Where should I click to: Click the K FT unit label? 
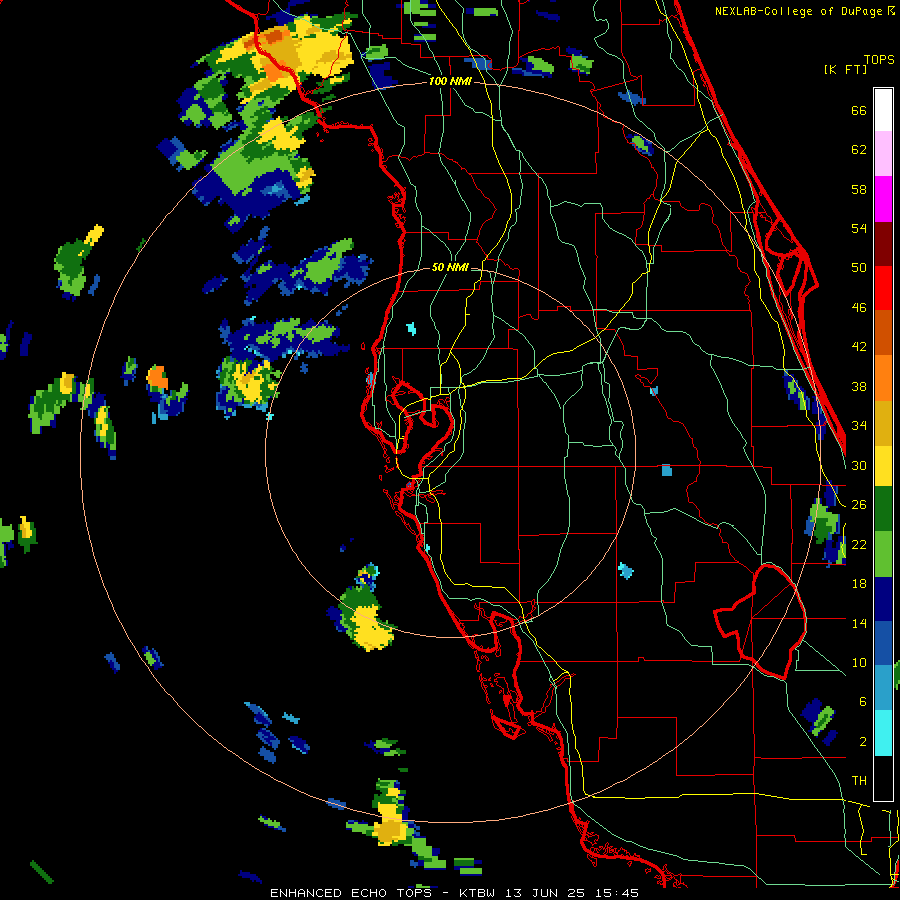845,69
